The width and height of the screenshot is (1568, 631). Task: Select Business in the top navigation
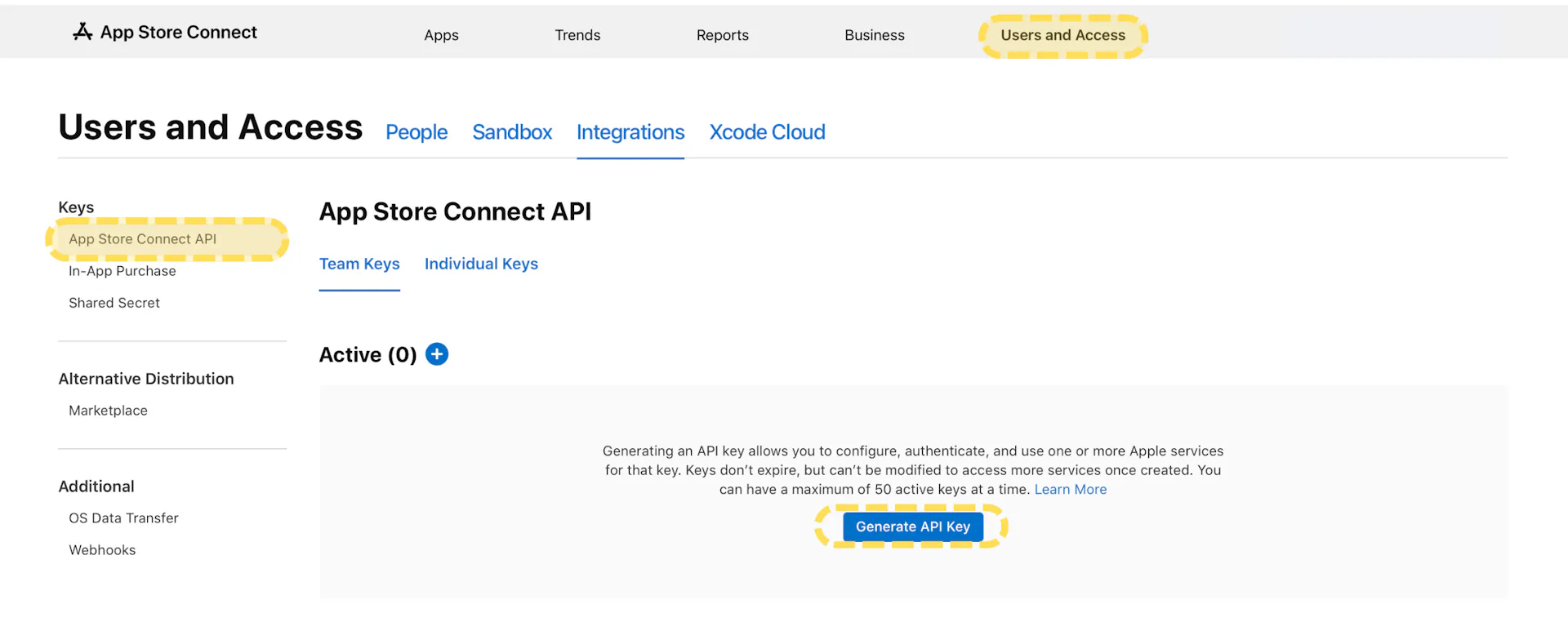click(874, 35)
